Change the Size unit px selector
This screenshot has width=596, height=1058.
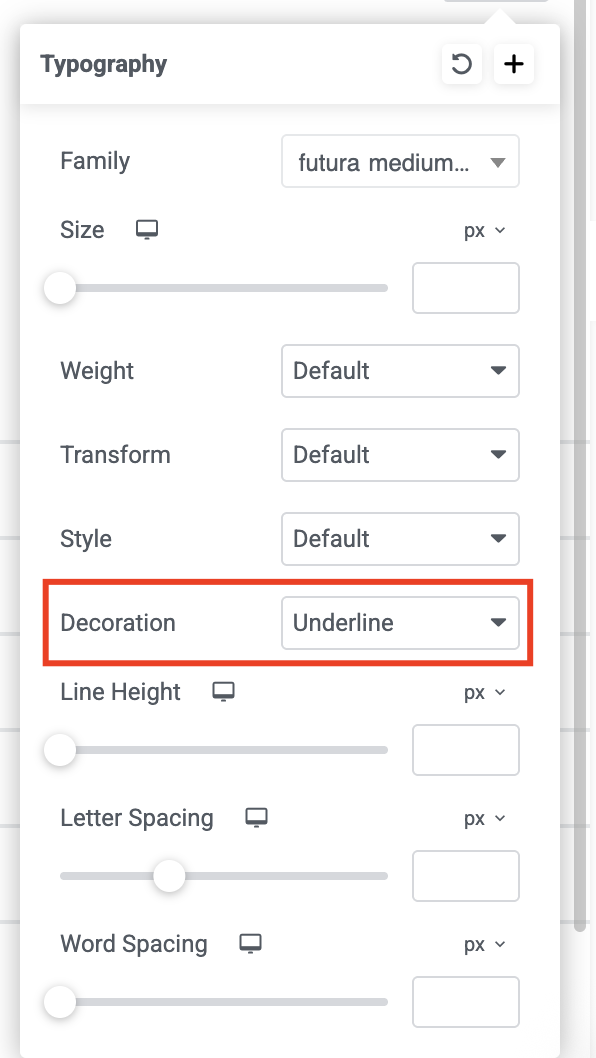(485, 230)
